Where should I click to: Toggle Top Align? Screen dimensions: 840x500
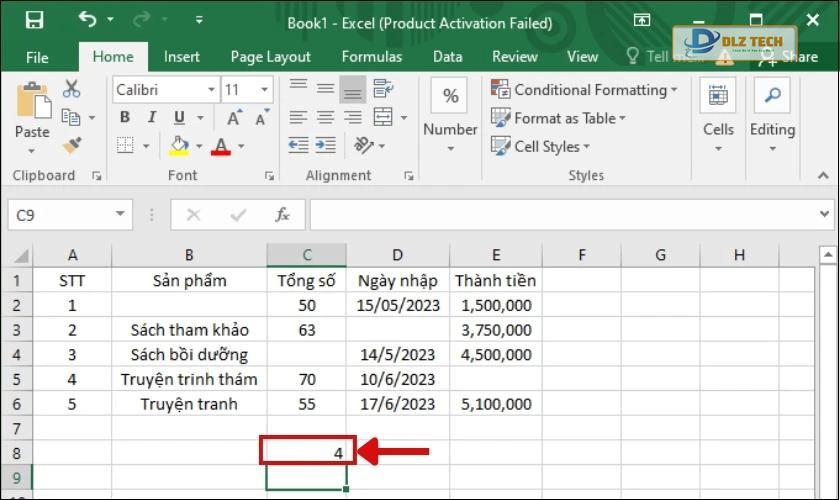pyautogui.click(x=298, y=88)
